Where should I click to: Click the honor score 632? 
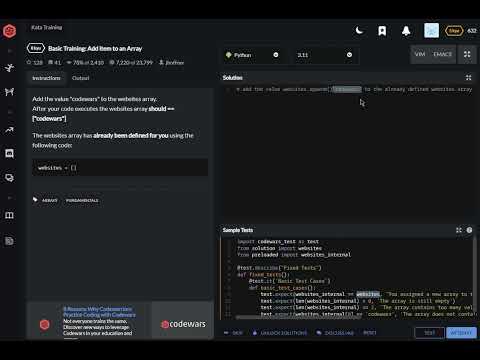471,31
